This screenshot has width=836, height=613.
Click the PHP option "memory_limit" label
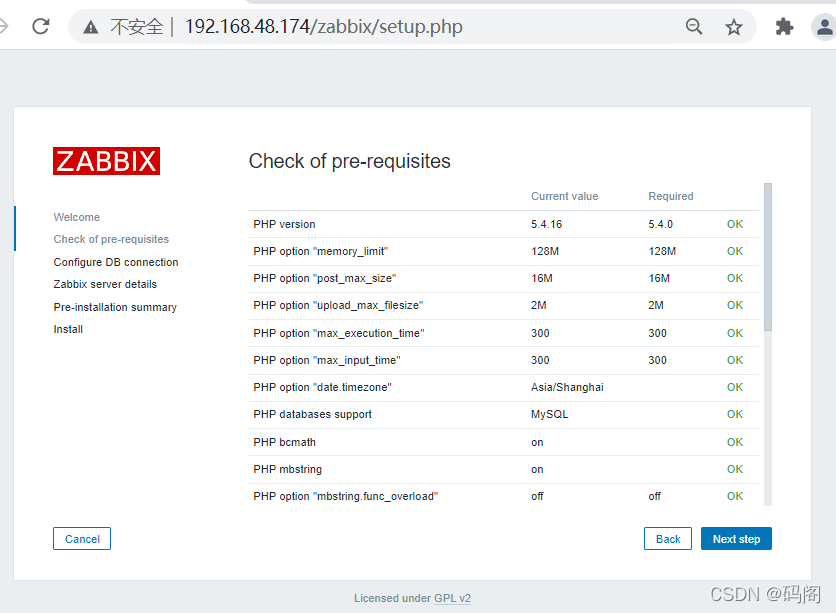[320, 251]
